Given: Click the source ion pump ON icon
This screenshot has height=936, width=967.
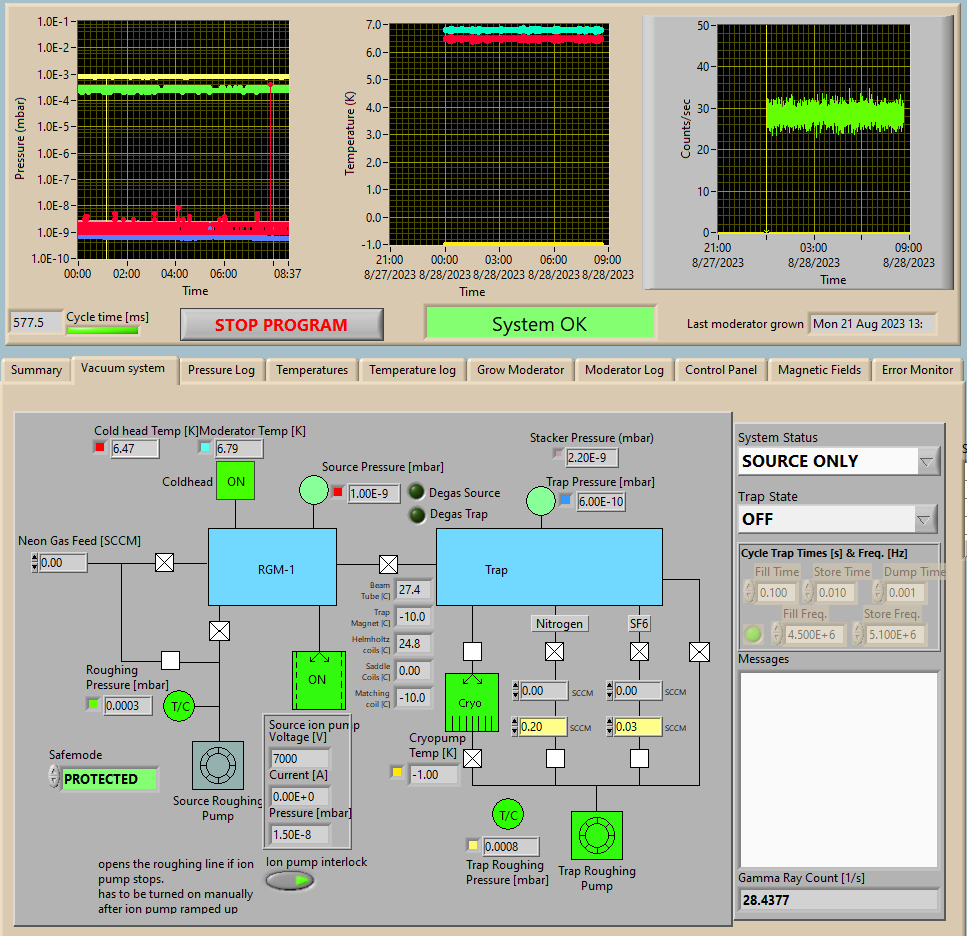Looking at the screenshot, I should 317,679.
